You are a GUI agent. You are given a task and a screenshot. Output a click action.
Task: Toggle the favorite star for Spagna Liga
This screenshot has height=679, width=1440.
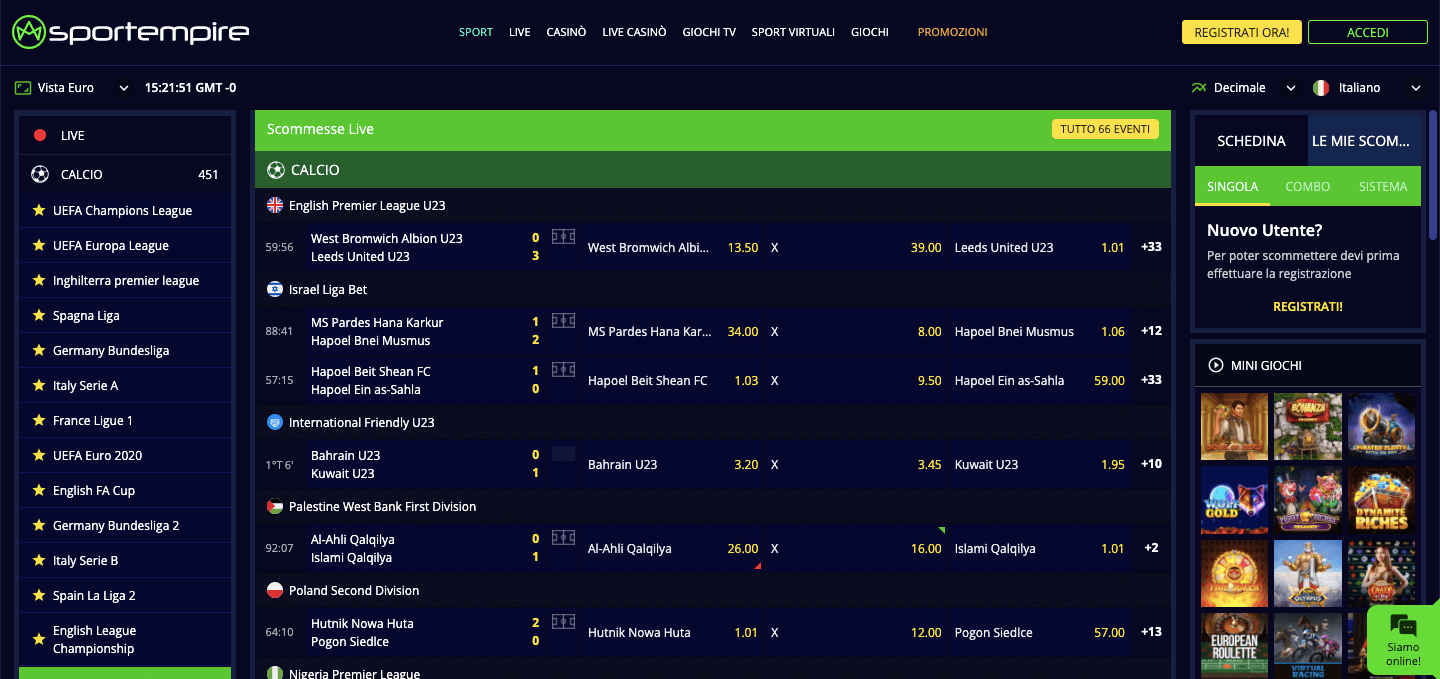40,315
